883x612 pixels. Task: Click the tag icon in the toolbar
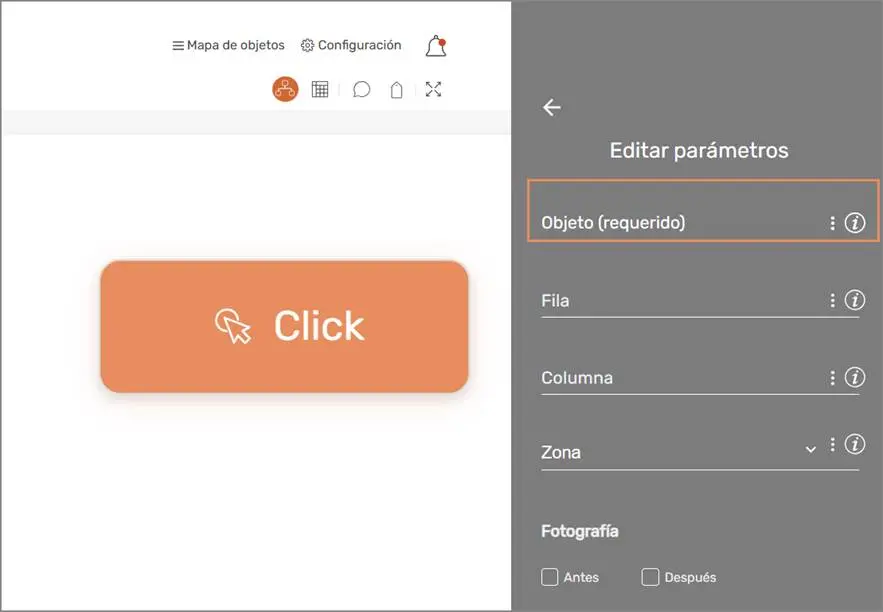pyautogui.click(x=396, y=89)
